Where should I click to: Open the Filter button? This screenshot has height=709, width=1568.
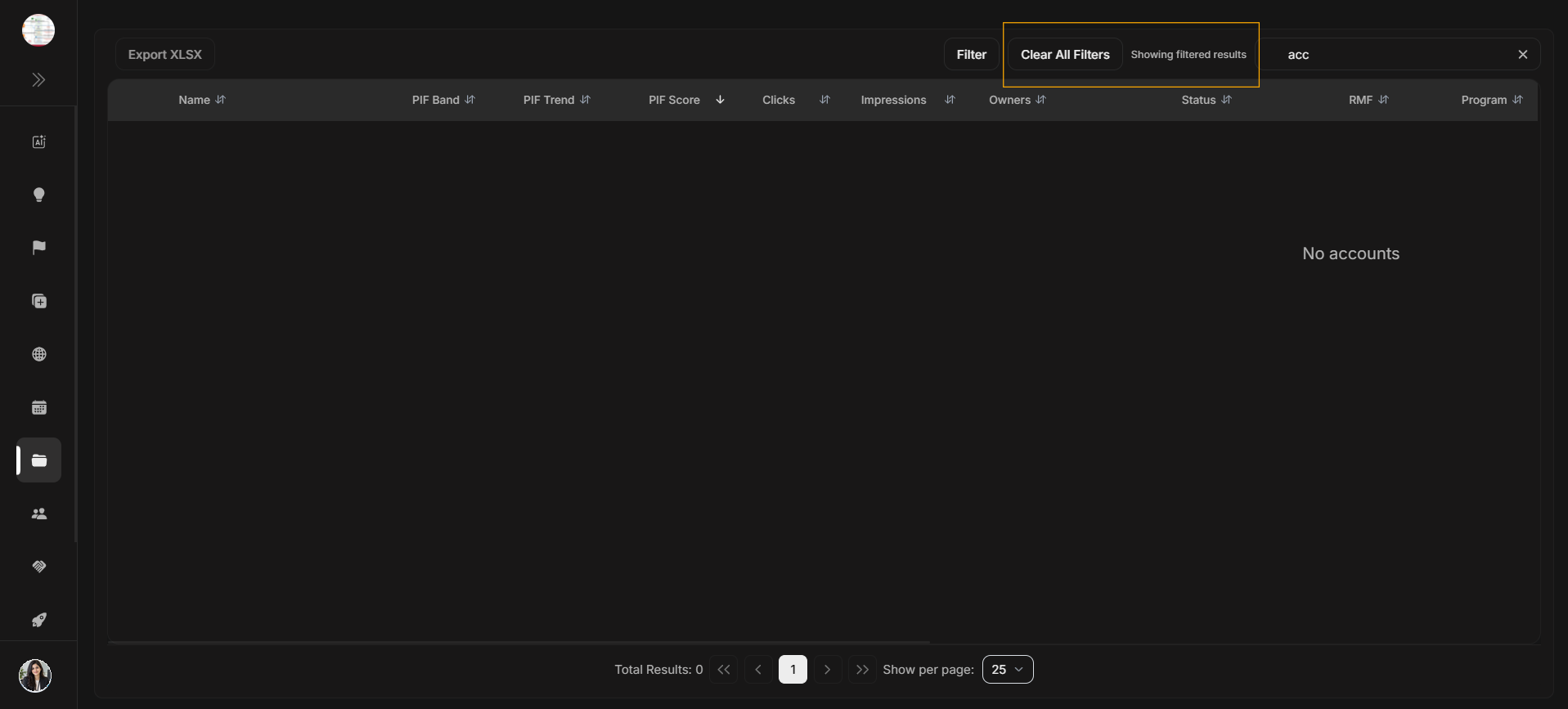pyautogui.click(x=972, y=55)
